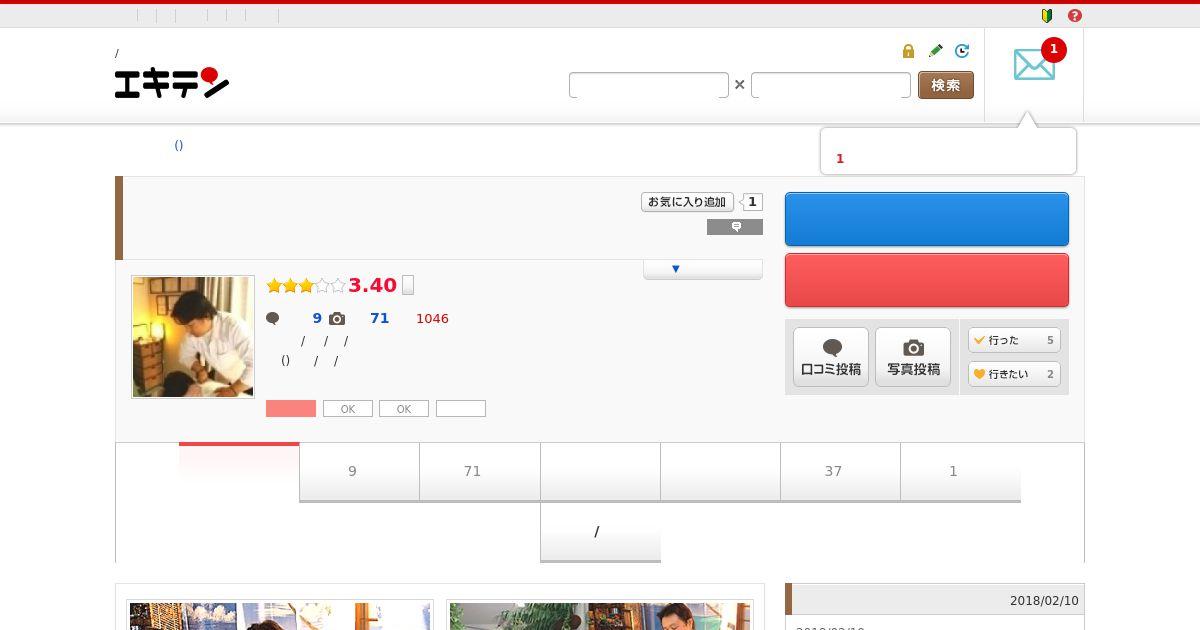Click the large blue action button
Screen dimensions: 1200x630
(927, 219)
